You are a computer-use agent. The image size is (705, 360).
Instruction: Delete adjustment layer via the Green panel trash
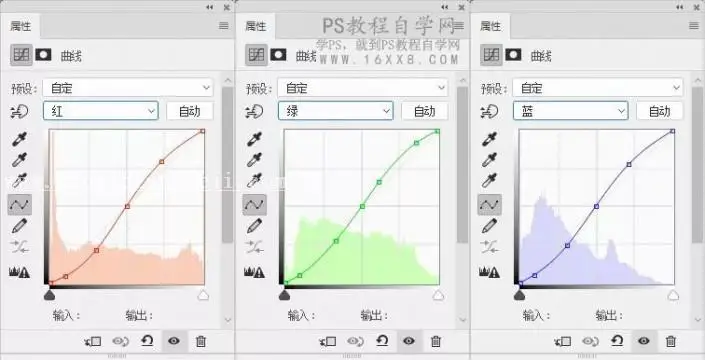point(436,342)
